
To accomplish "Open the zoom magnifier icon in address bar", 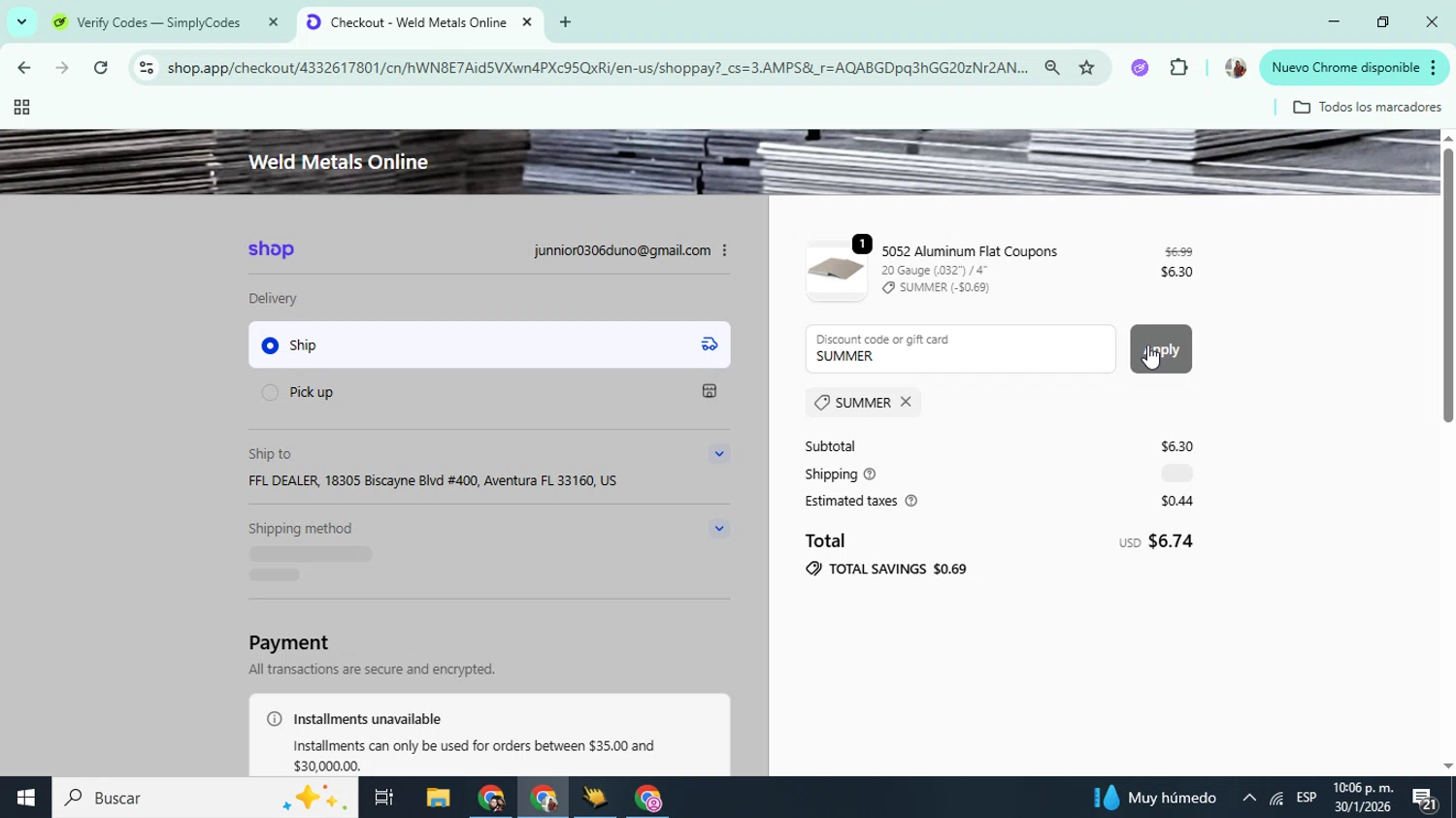I will tap(1052, 68).
